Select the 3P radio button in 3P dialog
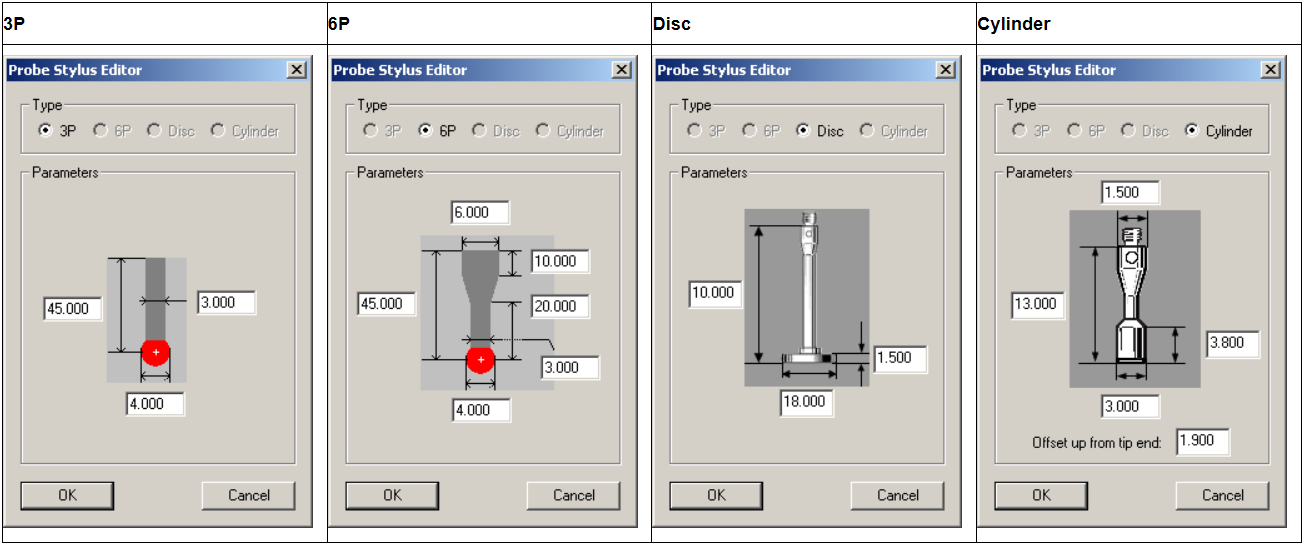This screenshot has width=1305, height=546. coord(45,131)
